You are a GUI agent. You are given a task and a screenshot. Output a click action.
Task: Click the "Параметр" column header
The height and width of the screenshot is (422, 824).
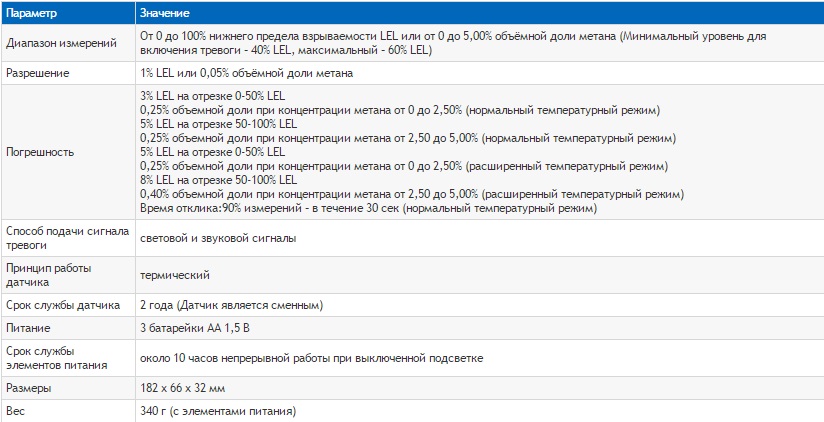pyautogui.click(x=35, y=14)
